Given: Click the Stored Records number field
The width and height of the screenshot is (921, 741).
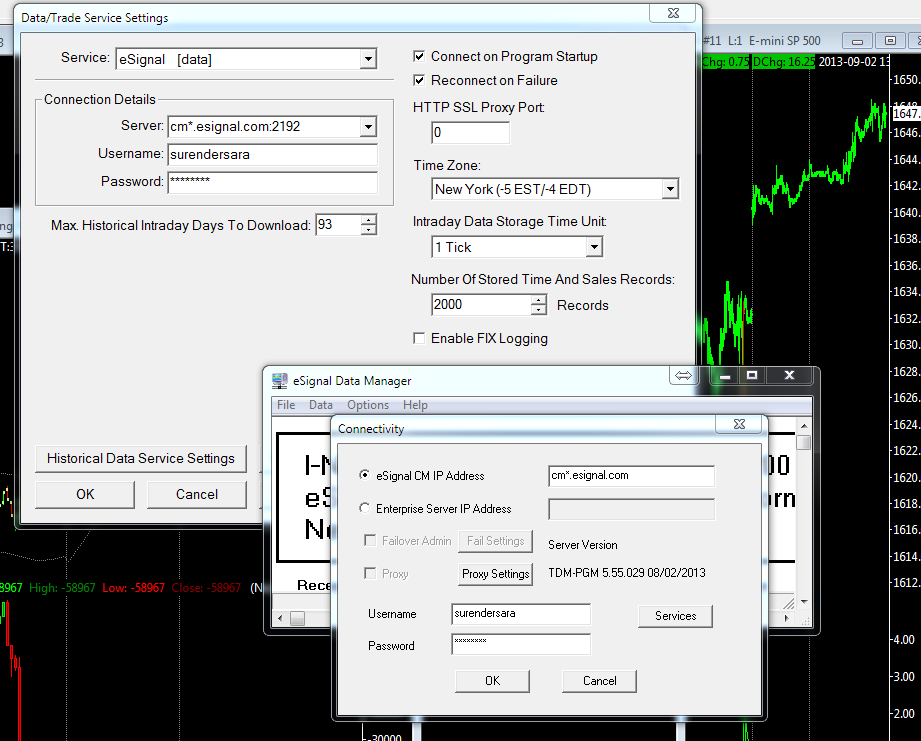Looking at the screenshot, I should point(481,305).
